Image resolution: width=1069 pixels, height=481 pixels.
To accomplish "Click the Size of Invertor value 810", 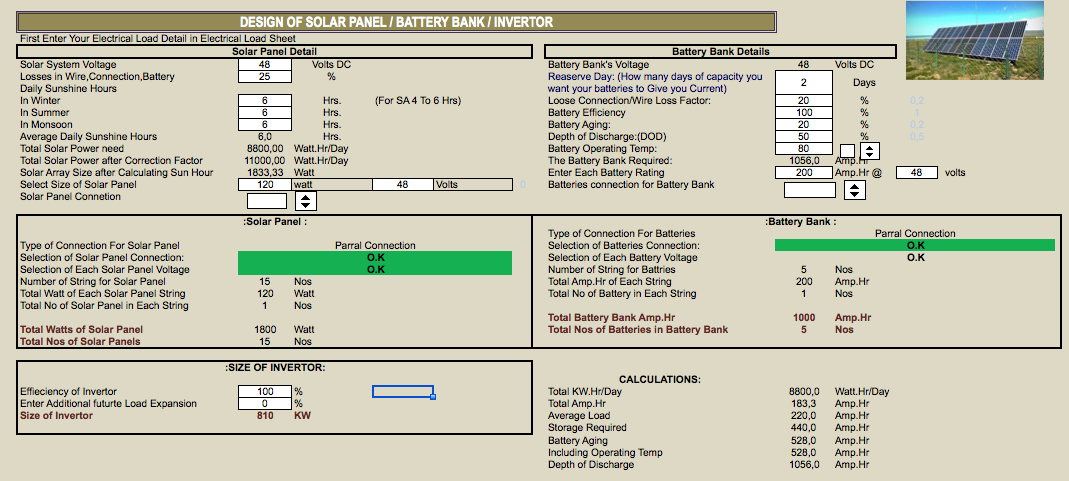I will point(265,416).
